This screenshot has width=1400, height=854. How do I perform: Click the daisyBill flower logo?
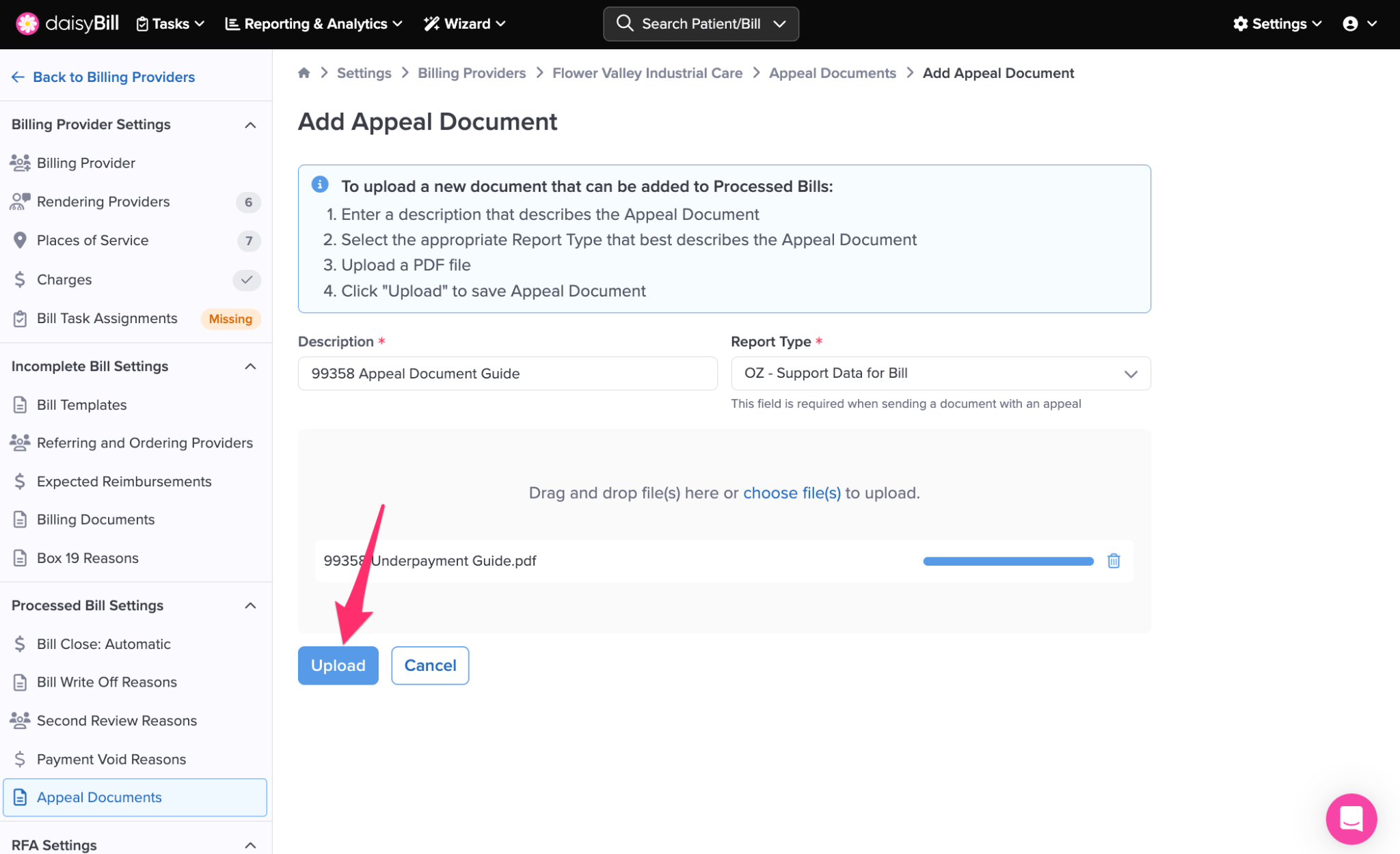coord(27,24)
